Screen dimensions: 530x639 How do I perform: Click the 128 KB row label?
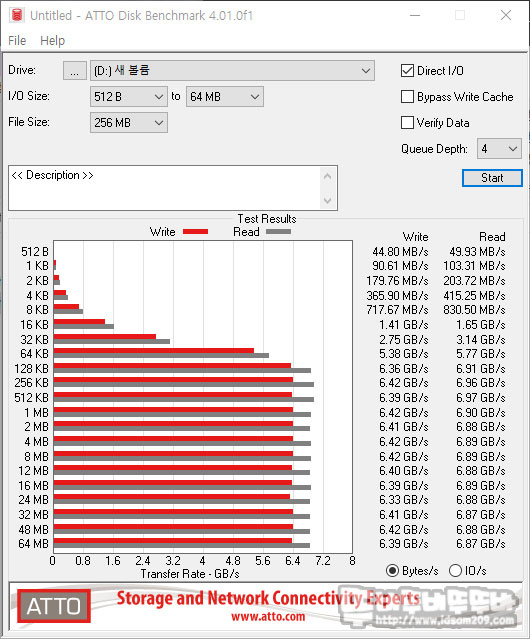pos(31,368)
